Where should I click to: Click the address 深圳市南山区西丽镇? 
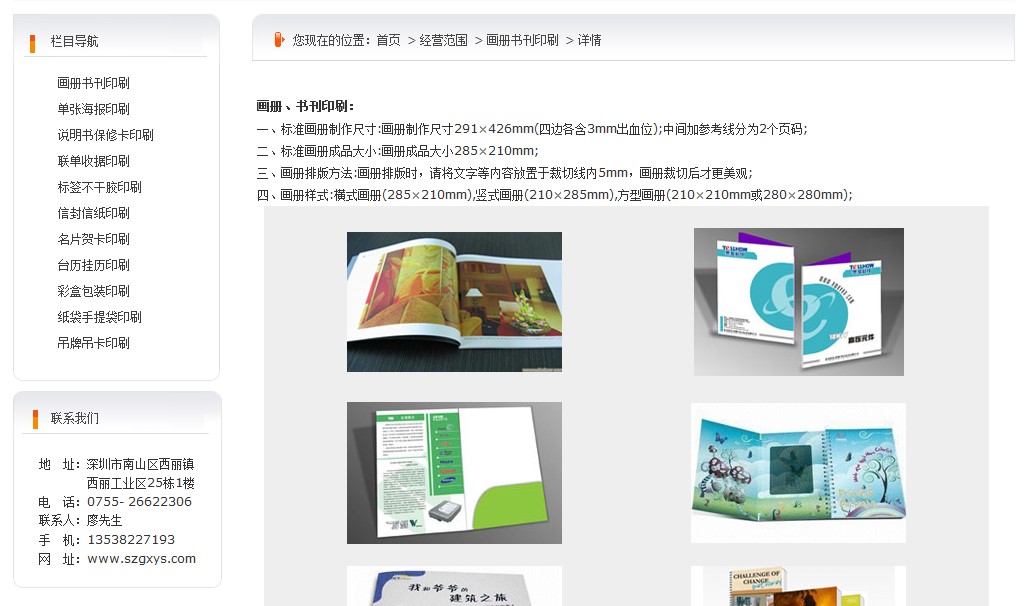140,464
